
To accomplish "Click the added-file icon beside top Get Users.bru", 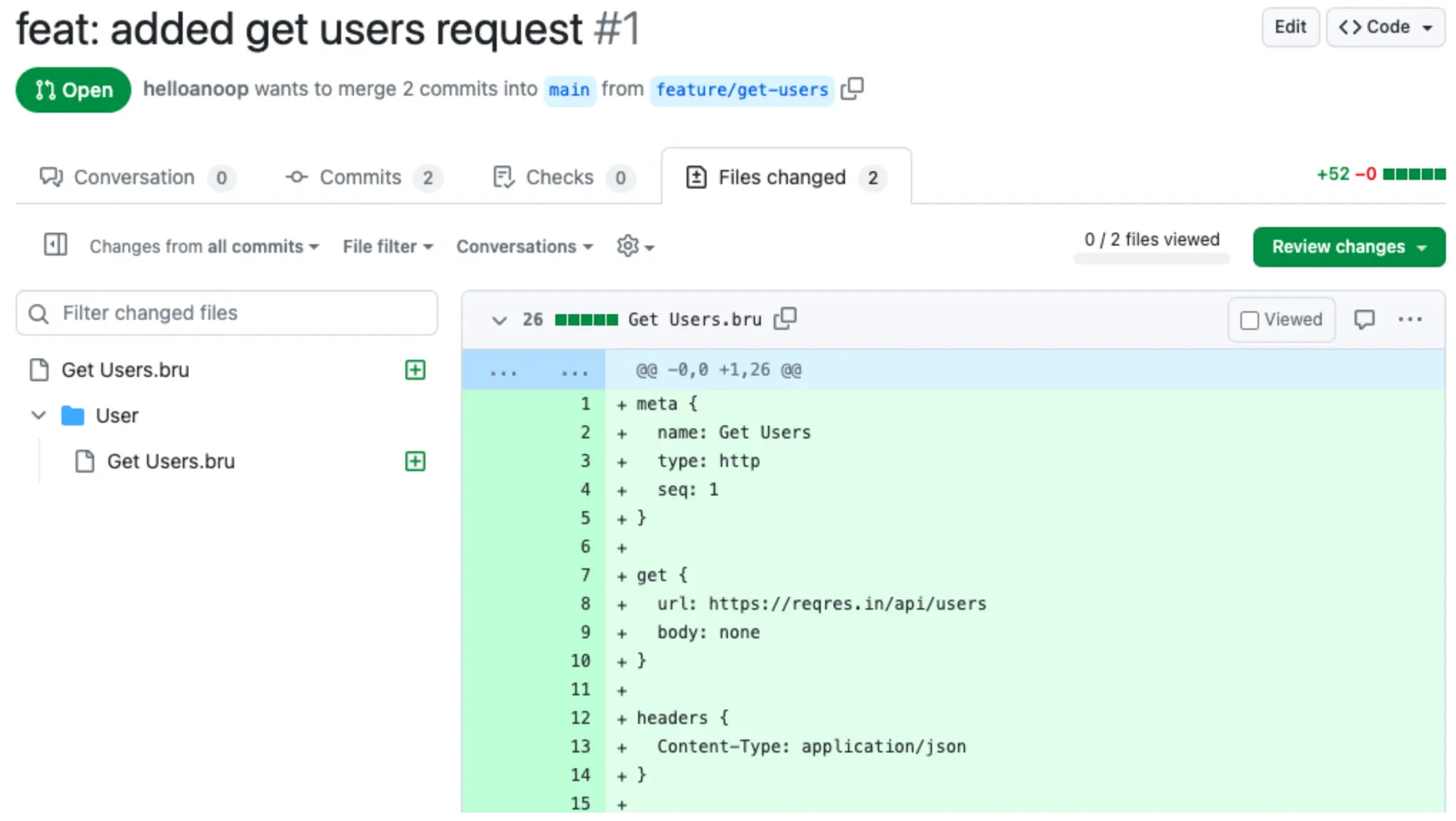I will pos(415,370).
